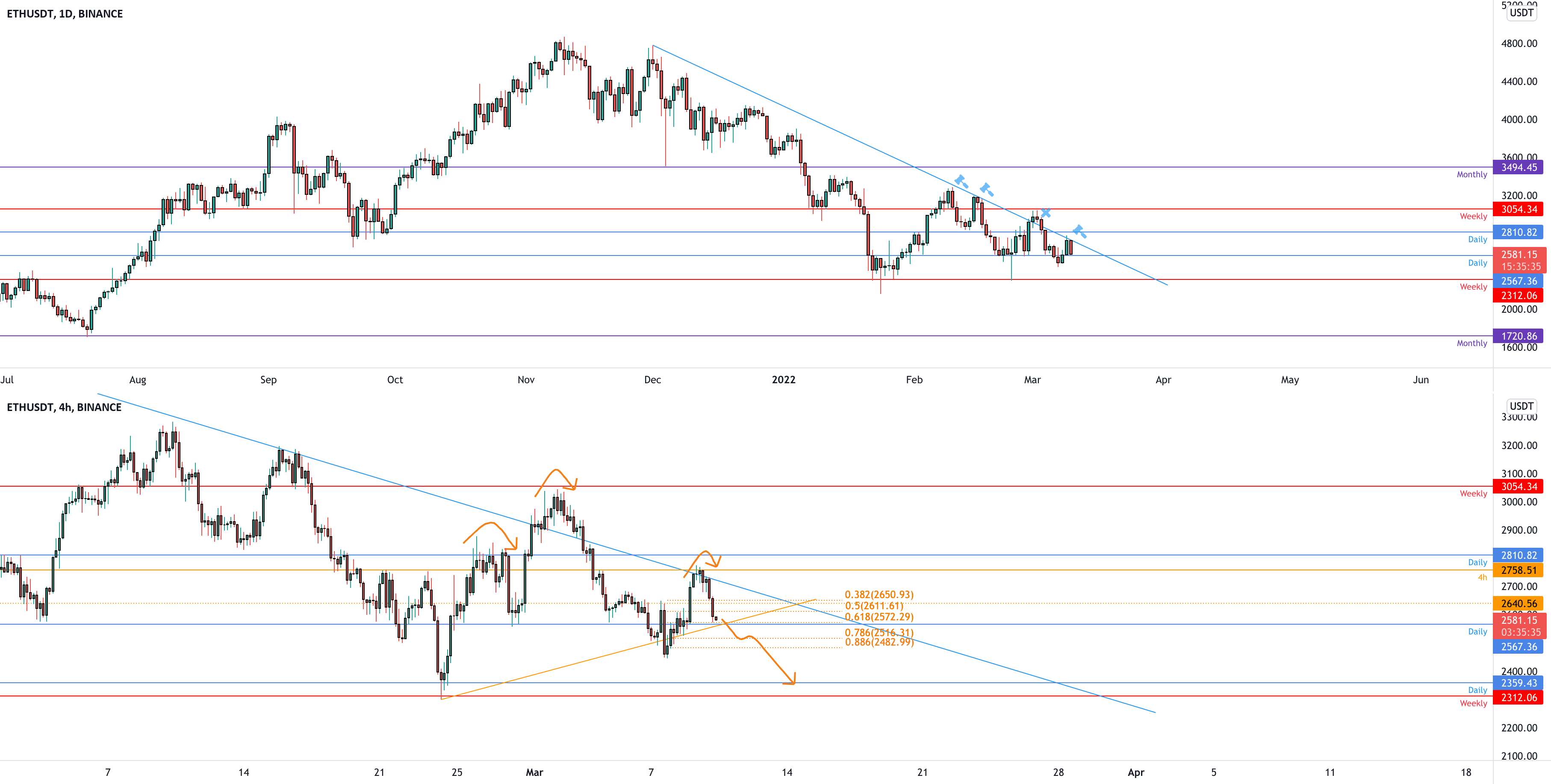Select the purple 3494.45 price label

click(x=1519, y=167)
